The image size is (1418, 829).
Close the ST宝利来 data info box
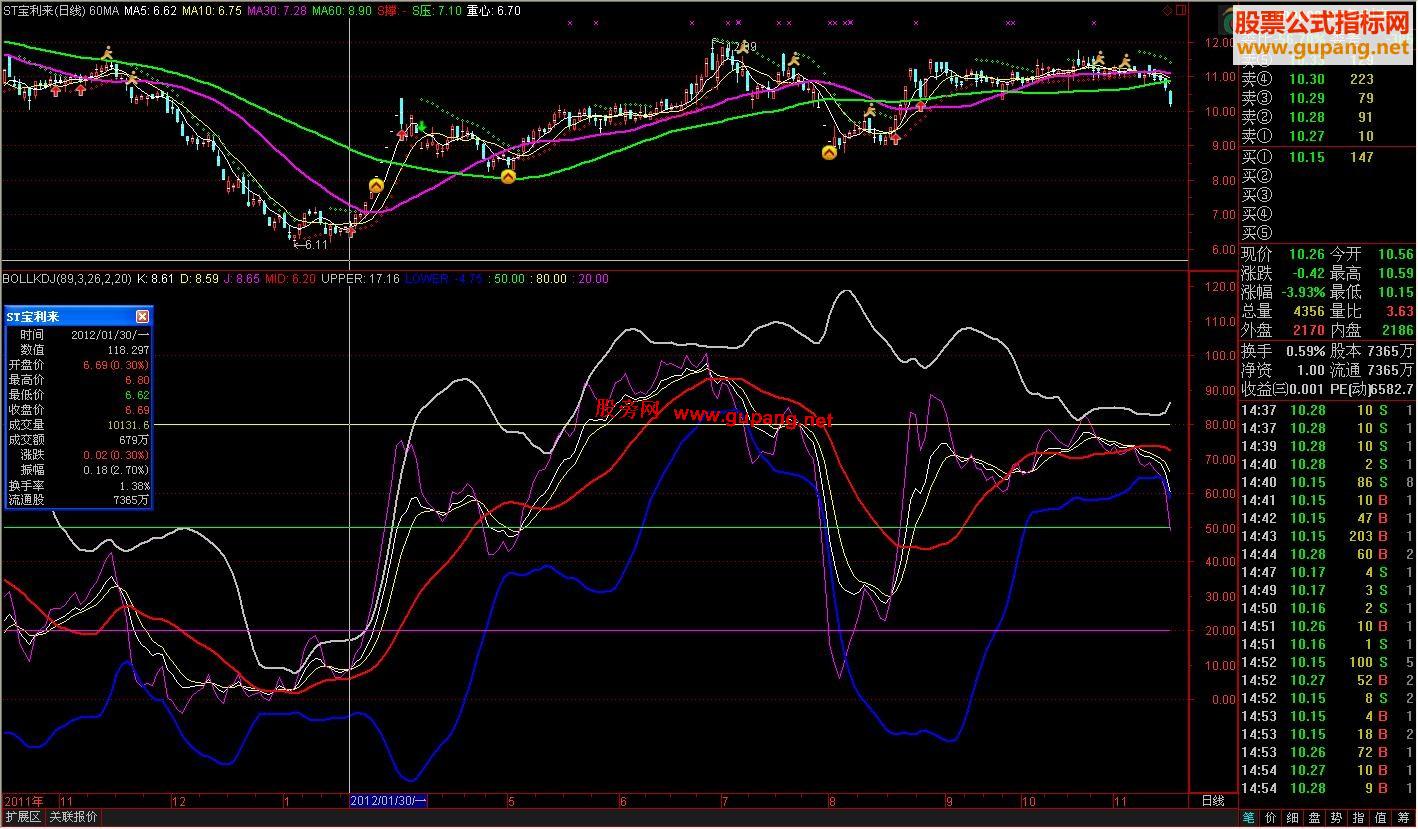click(142, 316)
